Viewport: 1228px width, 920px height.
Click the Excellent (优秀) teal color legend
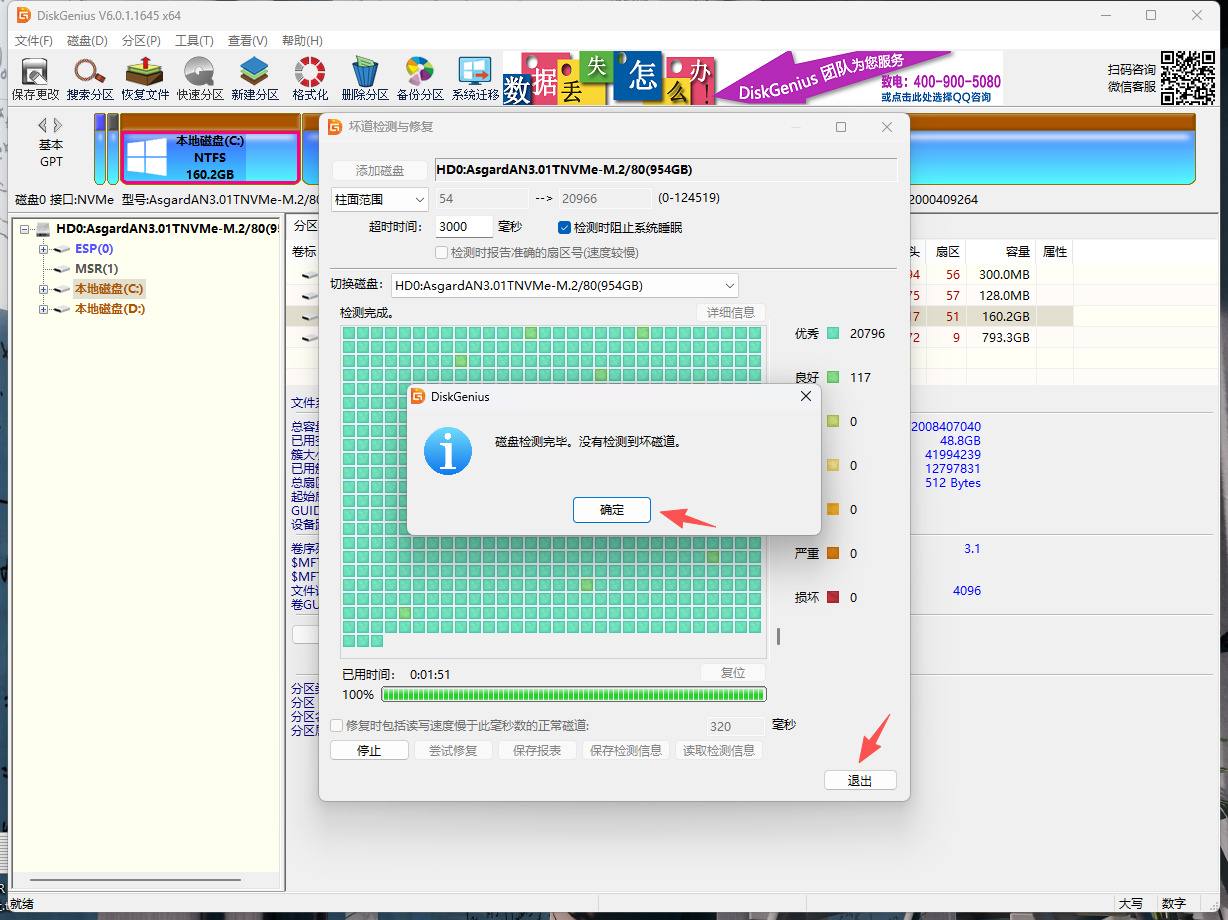pos(833,334)
